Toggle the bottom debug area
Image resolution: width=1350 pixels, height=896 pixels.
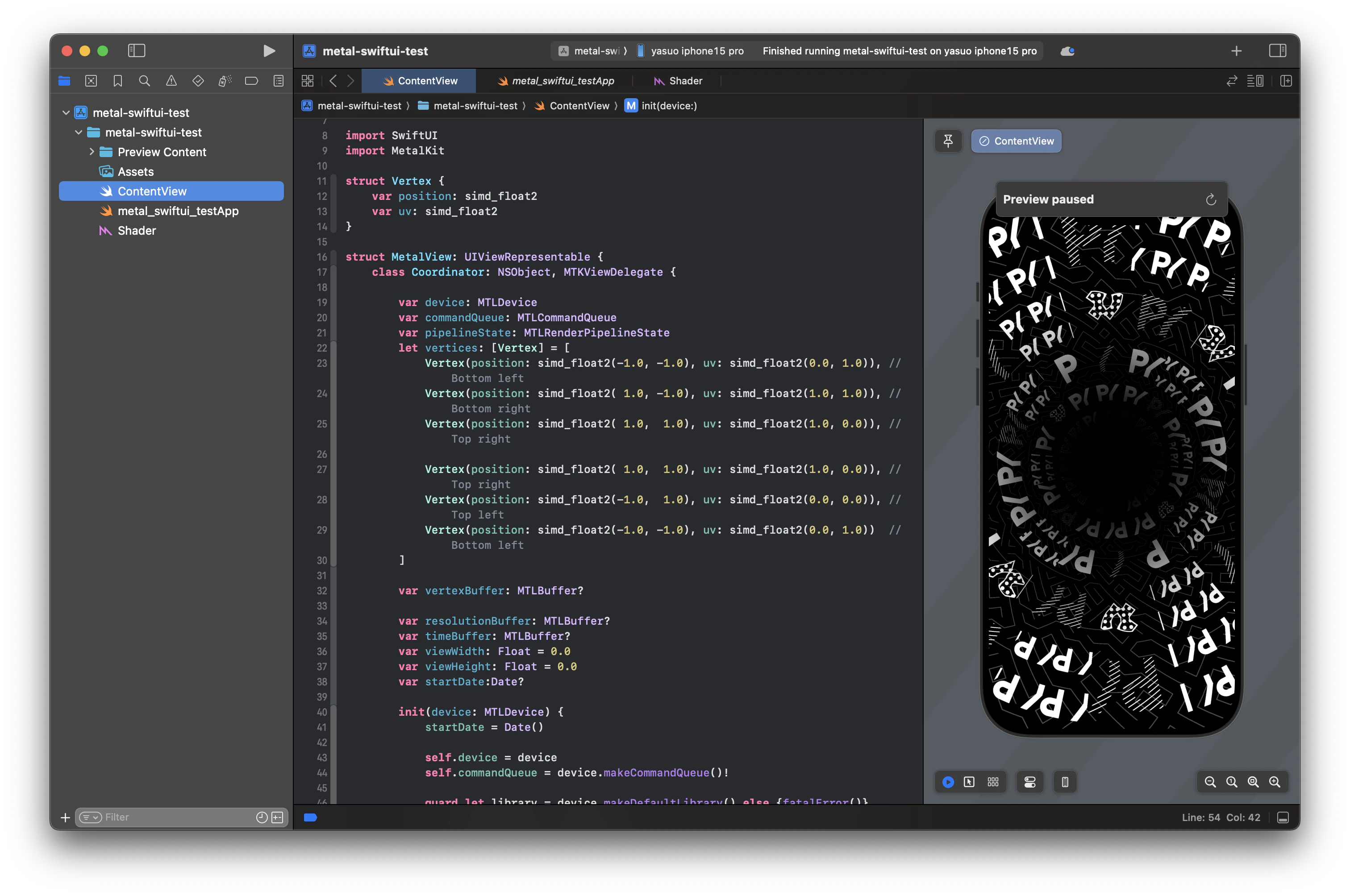[1283, 818]
